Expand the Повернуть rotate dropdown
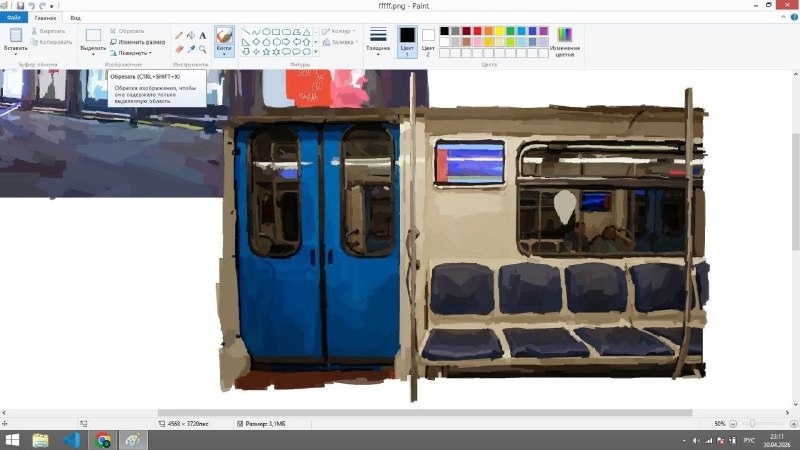800x450 pixels. pos(132,53)
